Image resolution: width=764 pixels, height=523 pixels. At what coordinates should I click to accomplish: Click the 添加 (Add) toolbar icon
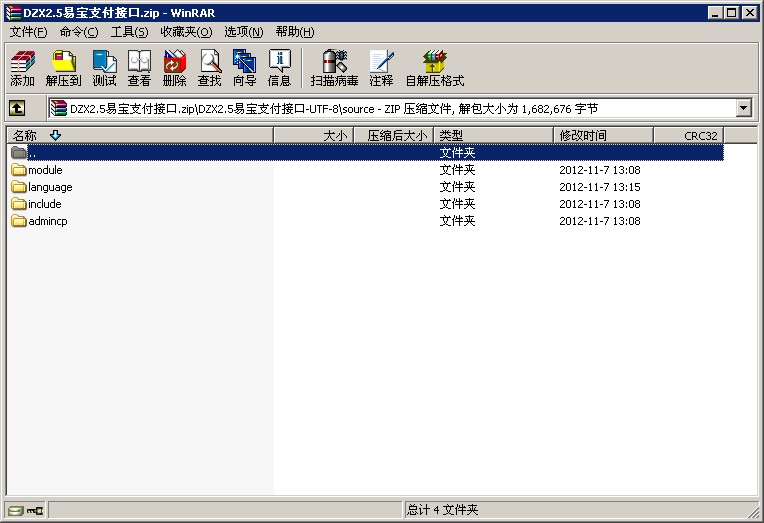click(22, 68)
